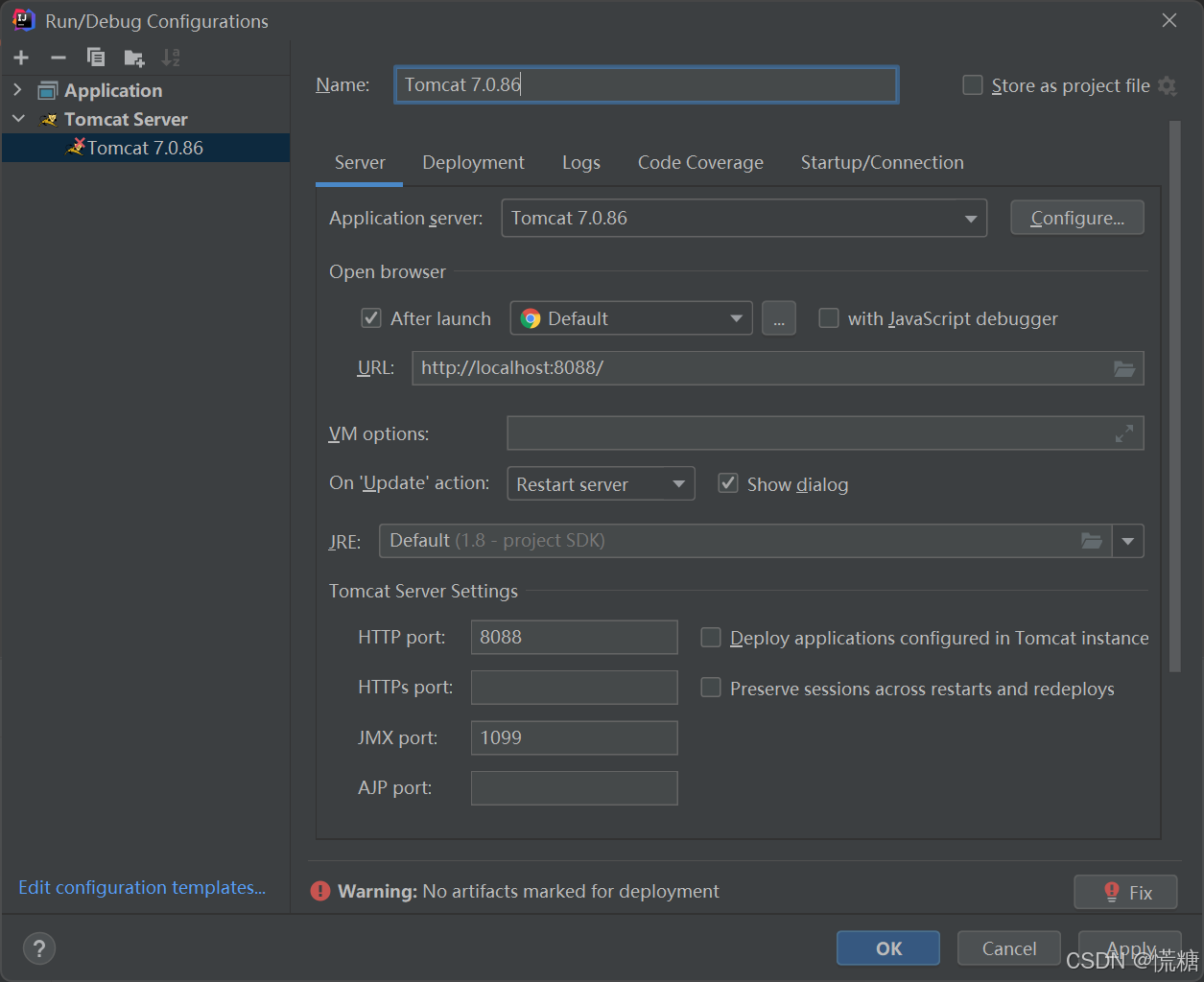1204x982 pixels.
Task: Create new folder for configurations
Action: coord(134,58)
